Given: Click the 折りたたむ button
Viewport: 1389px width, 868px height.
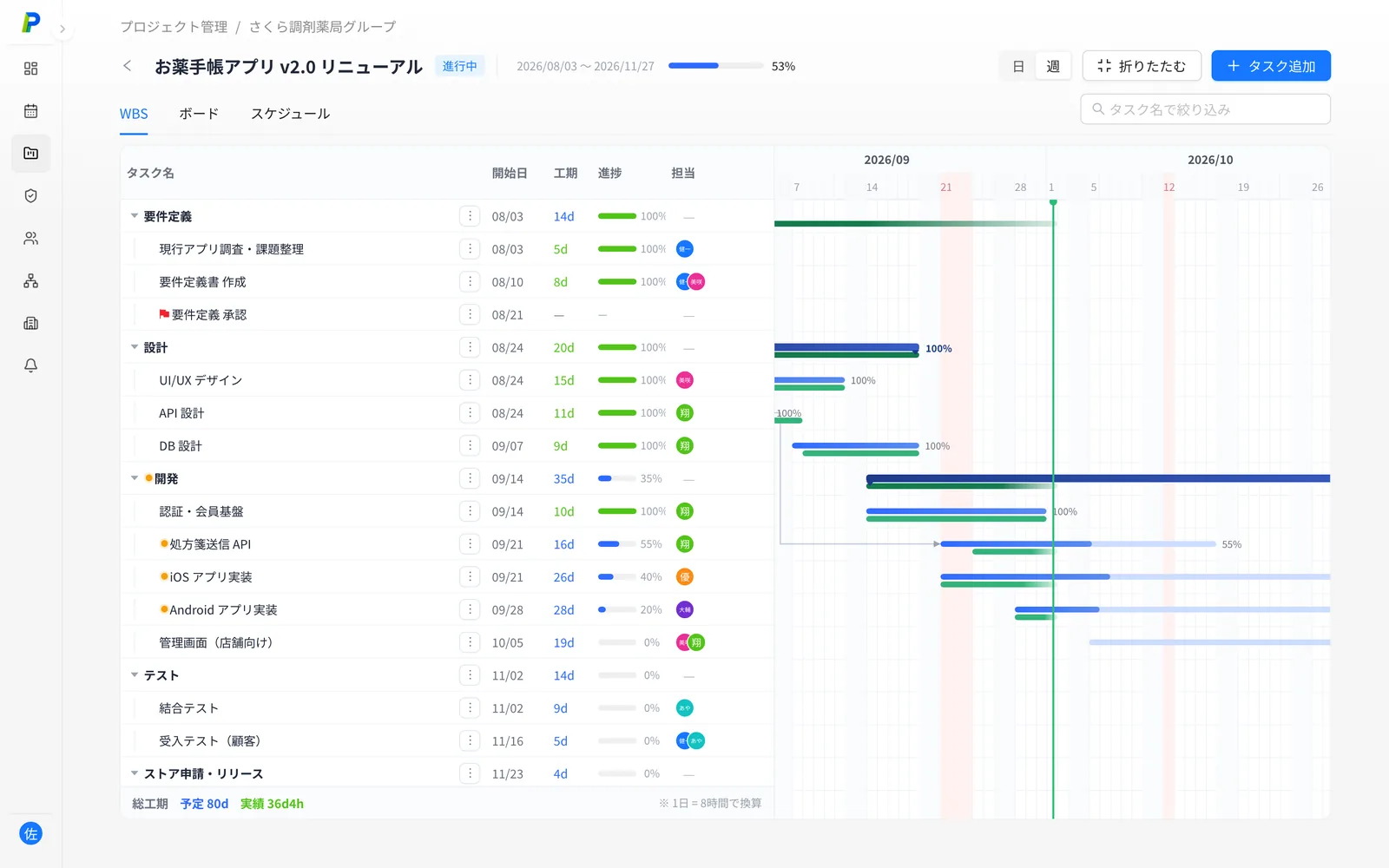Looking at the screenshot, I should click(1142, 66).
